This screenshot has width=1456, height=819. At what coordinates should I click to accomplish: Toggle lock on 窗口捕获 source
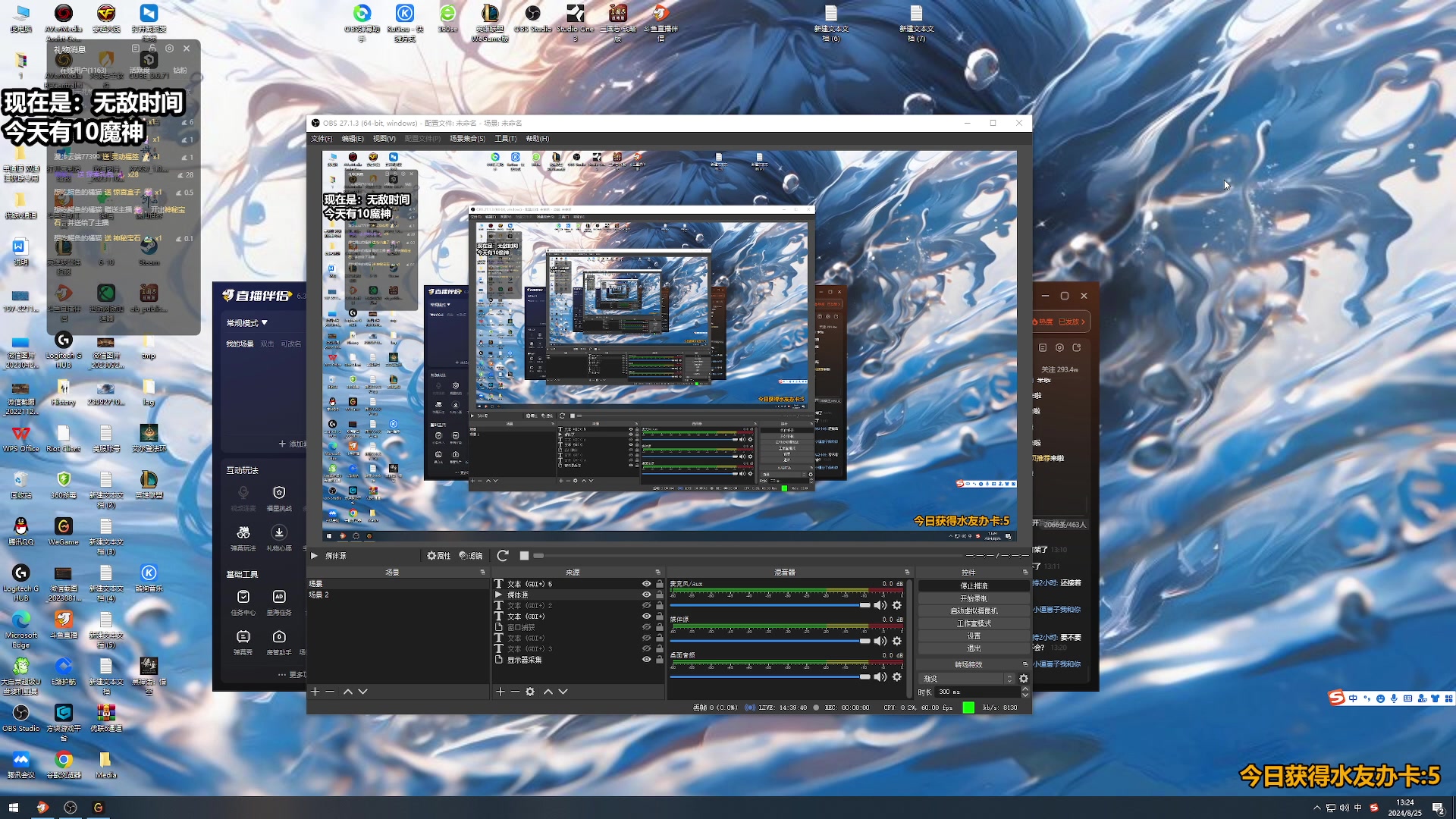(660, 627)
